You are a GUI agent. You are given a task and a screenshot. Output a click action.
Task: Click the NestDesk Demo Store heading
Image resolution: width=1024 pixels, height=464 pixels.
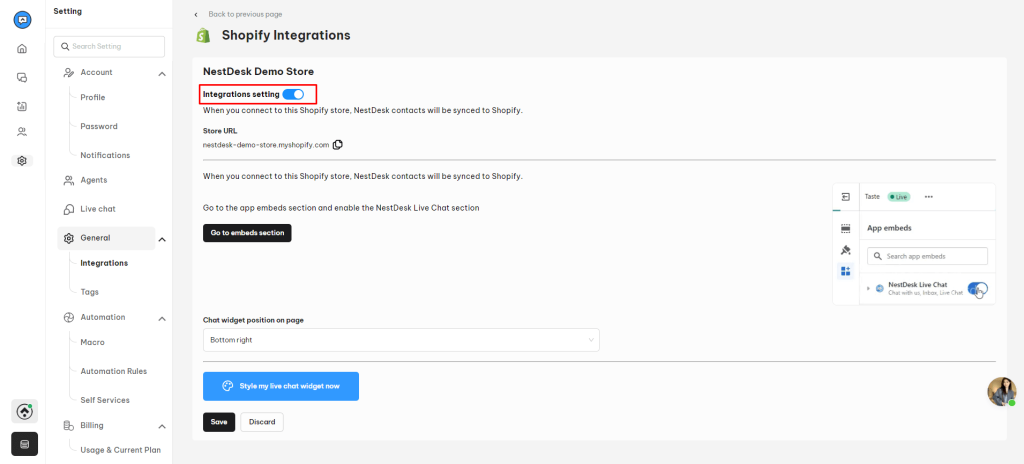(259, 71)
